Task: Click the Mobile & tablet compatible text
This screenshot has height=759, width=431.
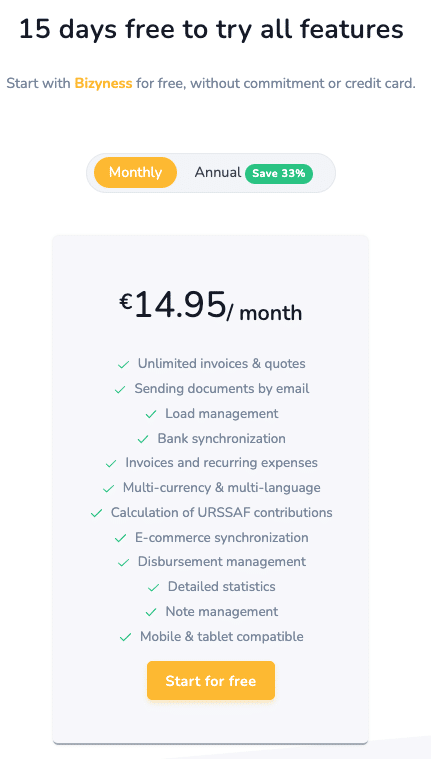Action: point(222,636)
